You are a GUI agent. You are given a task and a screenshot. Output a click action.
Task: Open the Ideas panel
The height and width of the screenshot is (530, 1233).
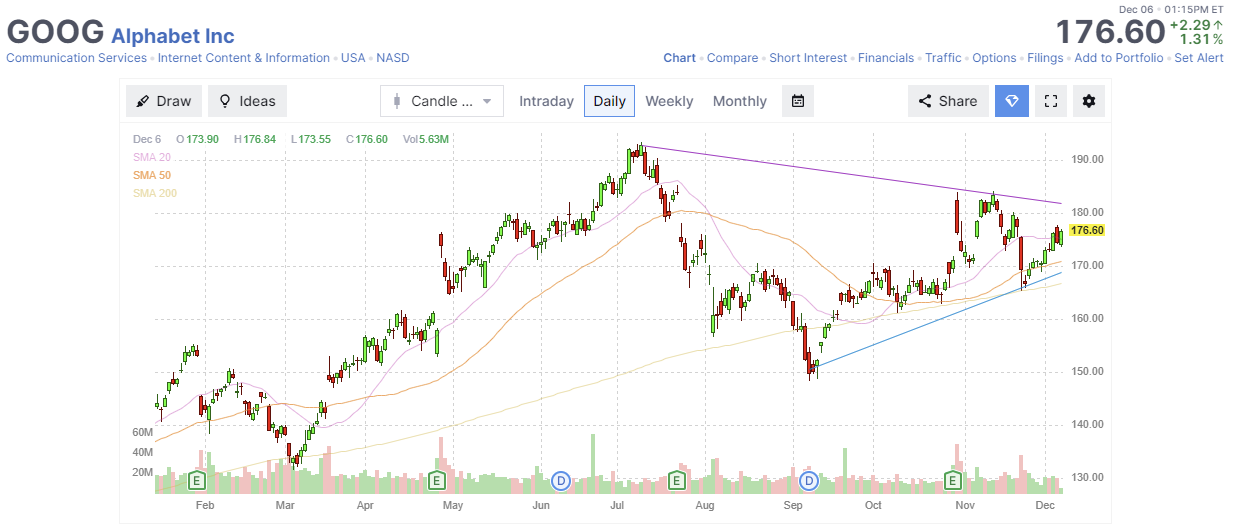pos(247,101)
